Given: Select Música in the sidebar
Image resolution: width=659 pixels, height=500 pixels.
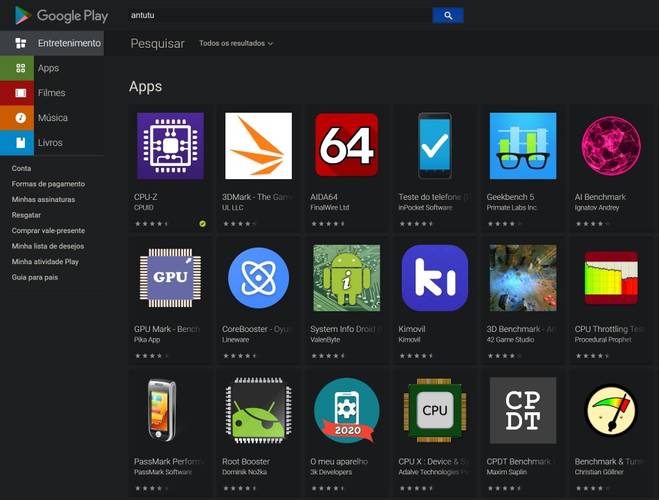Looking at the screenshot, I should (53, 118).
